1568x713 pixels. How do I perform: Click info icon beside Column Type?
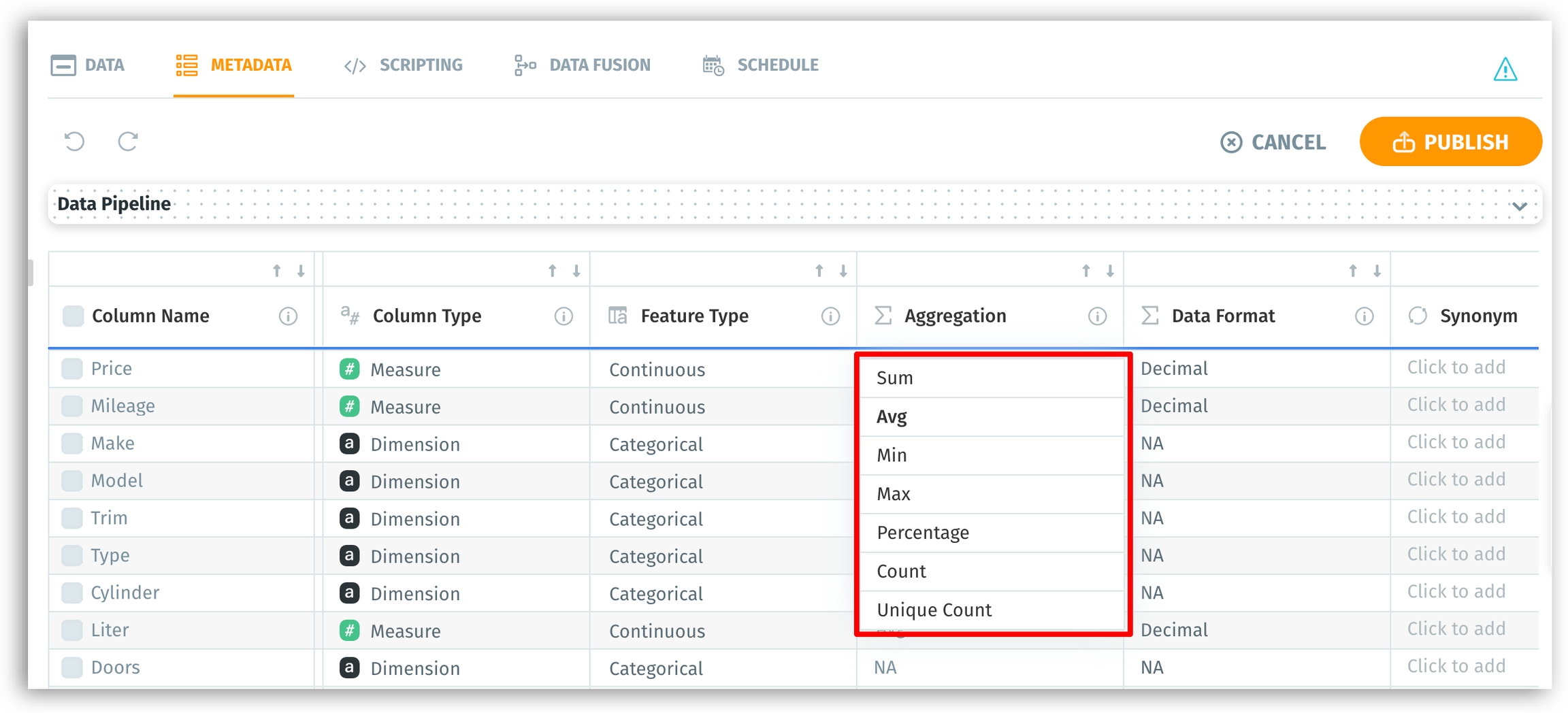pyautogui.click(x=563, y=316)
